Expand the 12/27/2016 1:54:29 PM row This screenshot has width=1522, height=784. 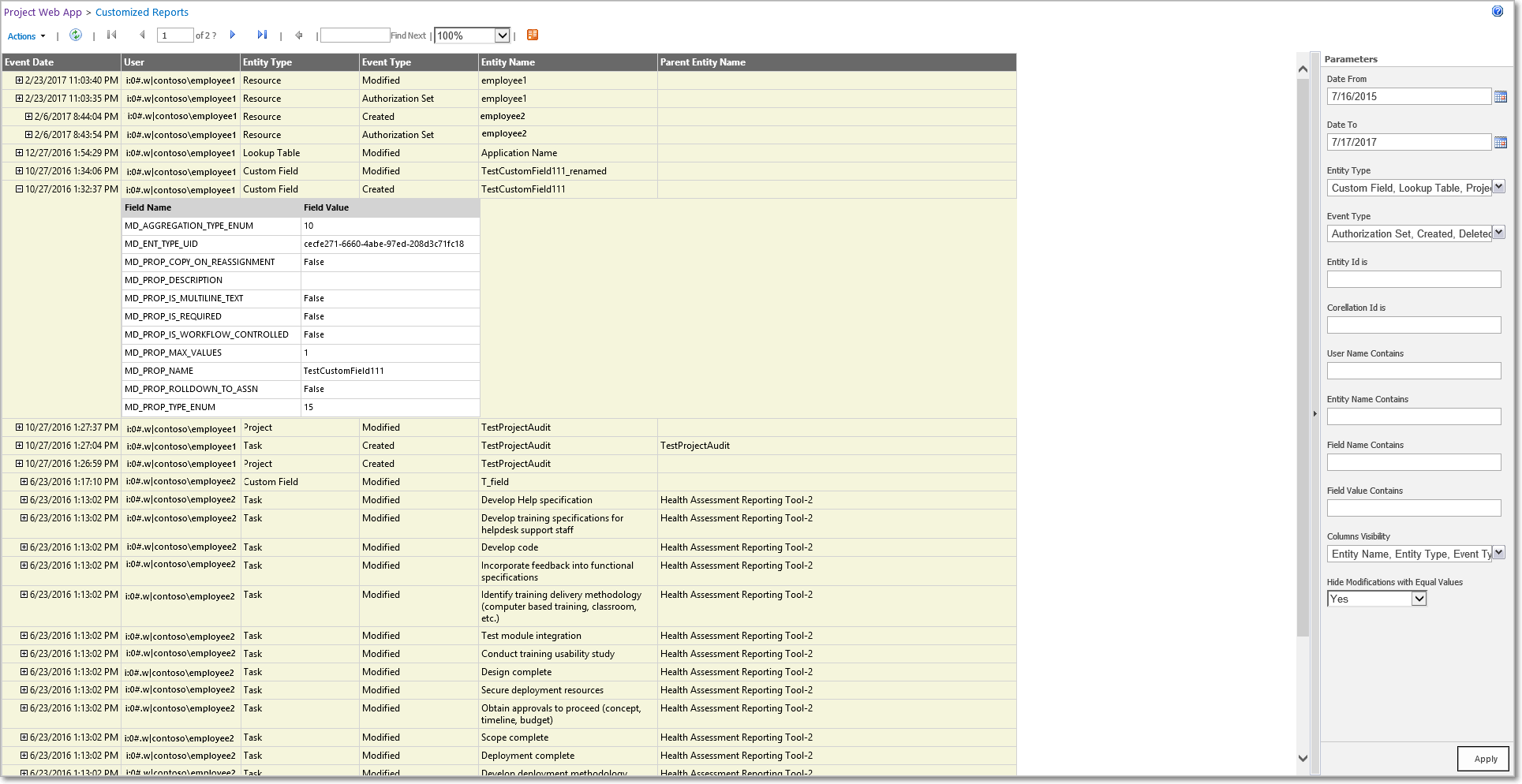20,153
